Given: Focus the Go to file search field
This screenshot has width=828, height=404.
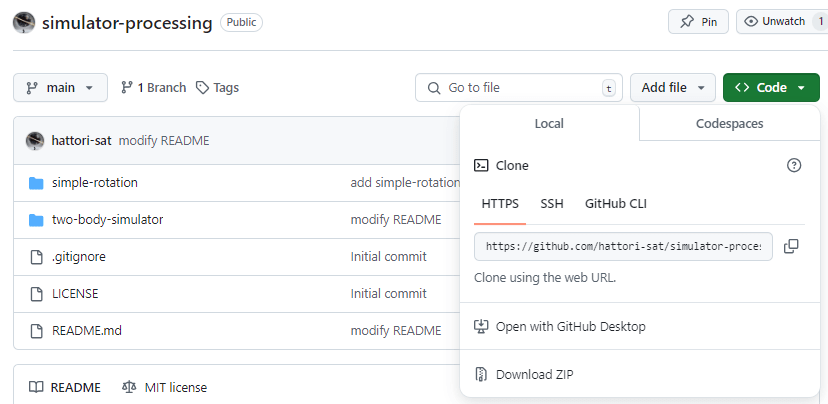Looking at the screenshot, I should [x=519, y=88].
